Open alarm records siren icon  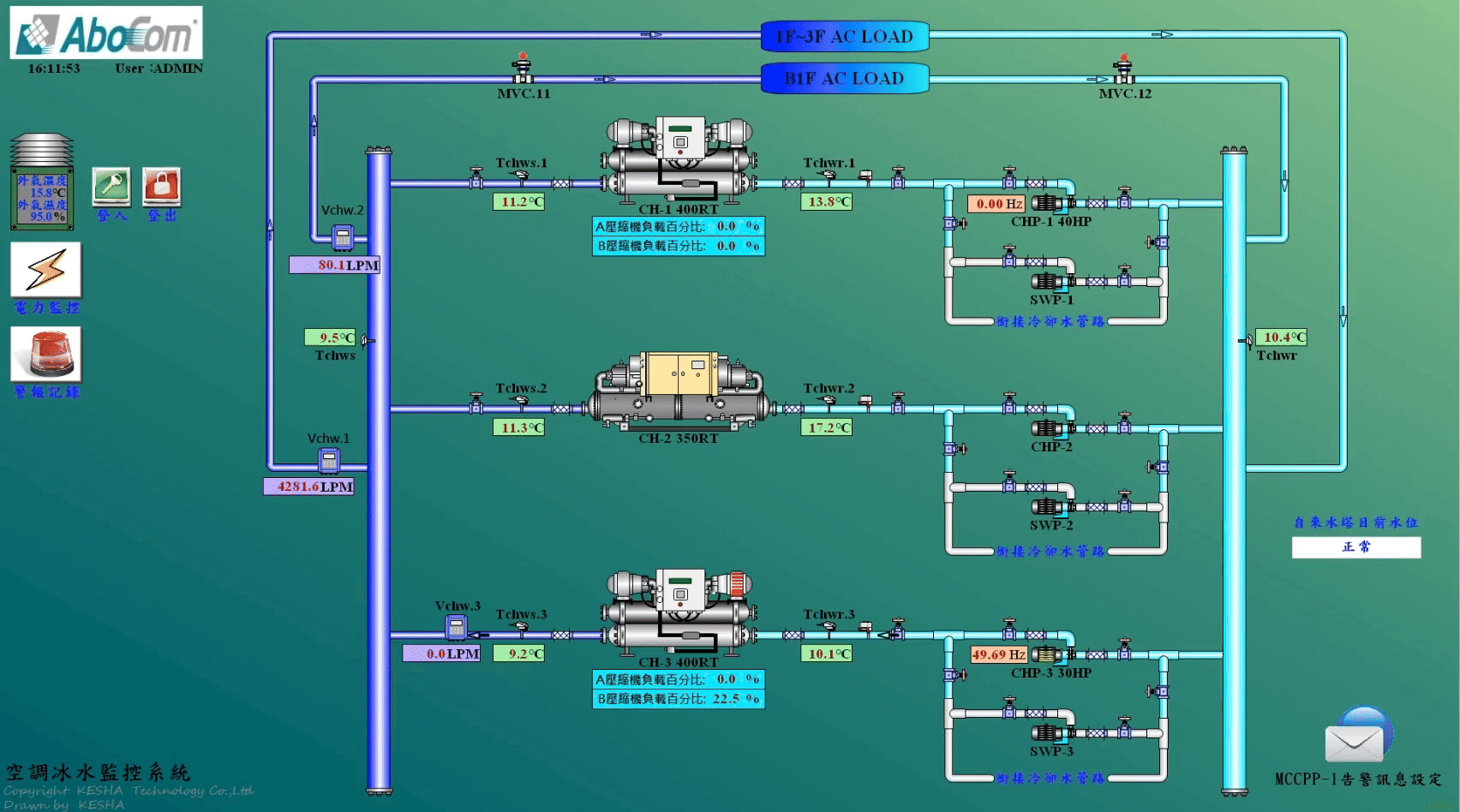pyautogui.click(x=46, y=354)
